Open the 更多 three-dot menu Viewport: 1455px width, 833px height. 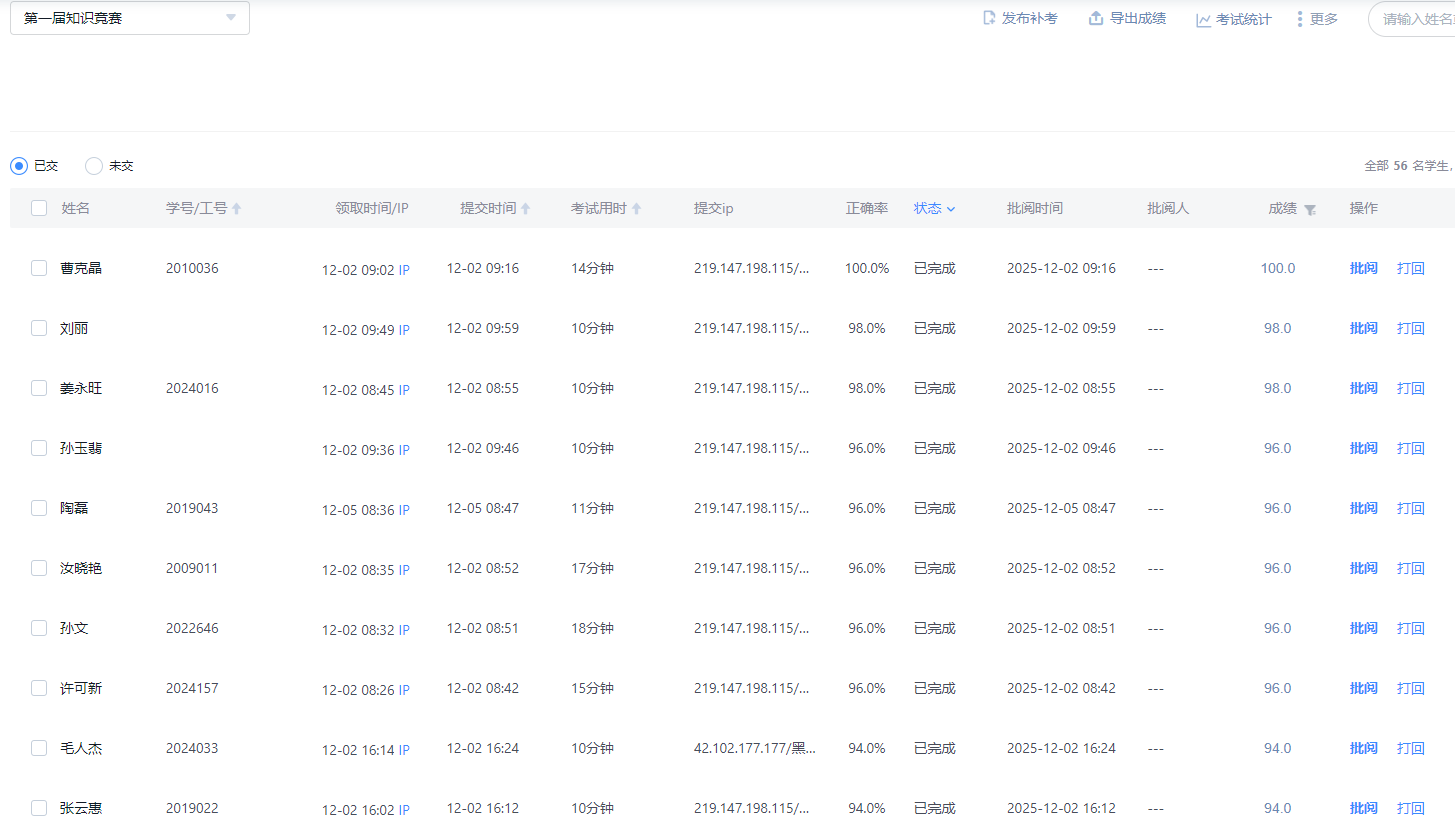1299,19
